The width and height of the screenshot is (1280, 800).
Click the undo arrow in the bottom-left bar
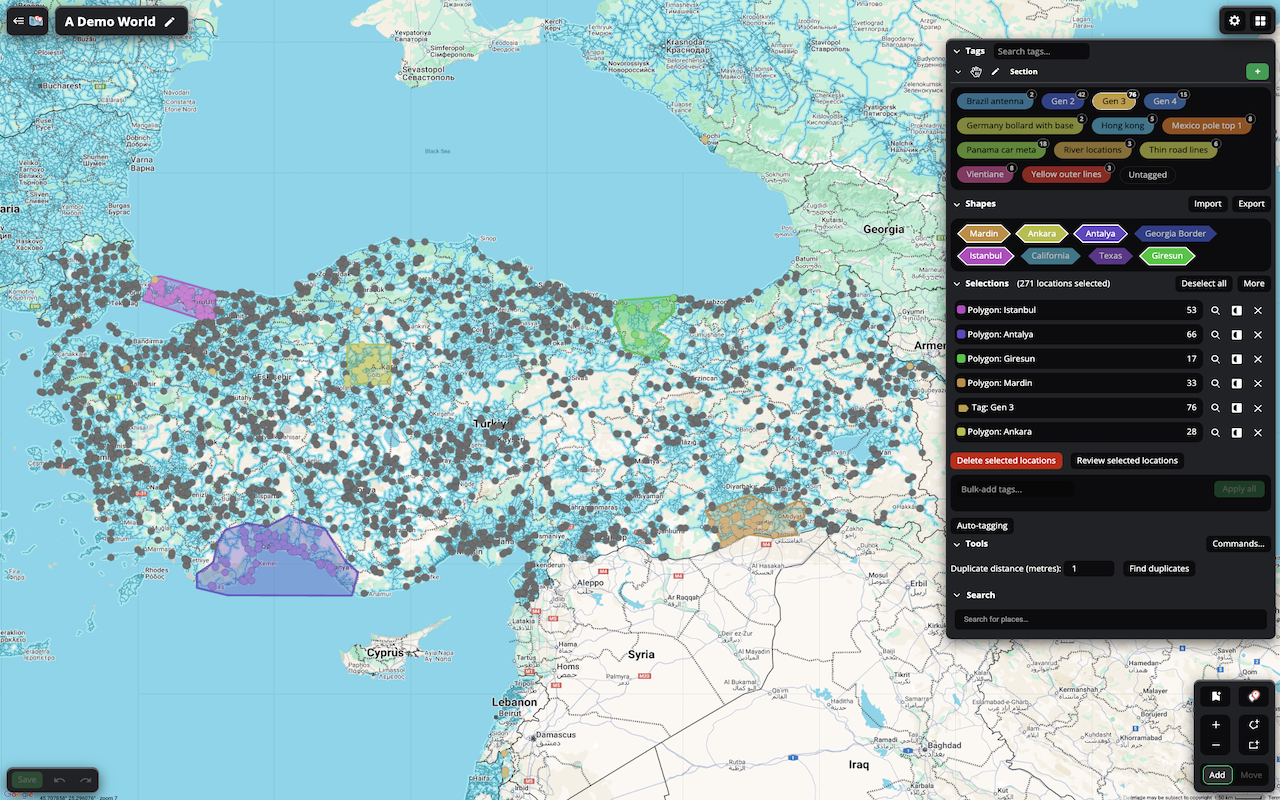(60, 780)
